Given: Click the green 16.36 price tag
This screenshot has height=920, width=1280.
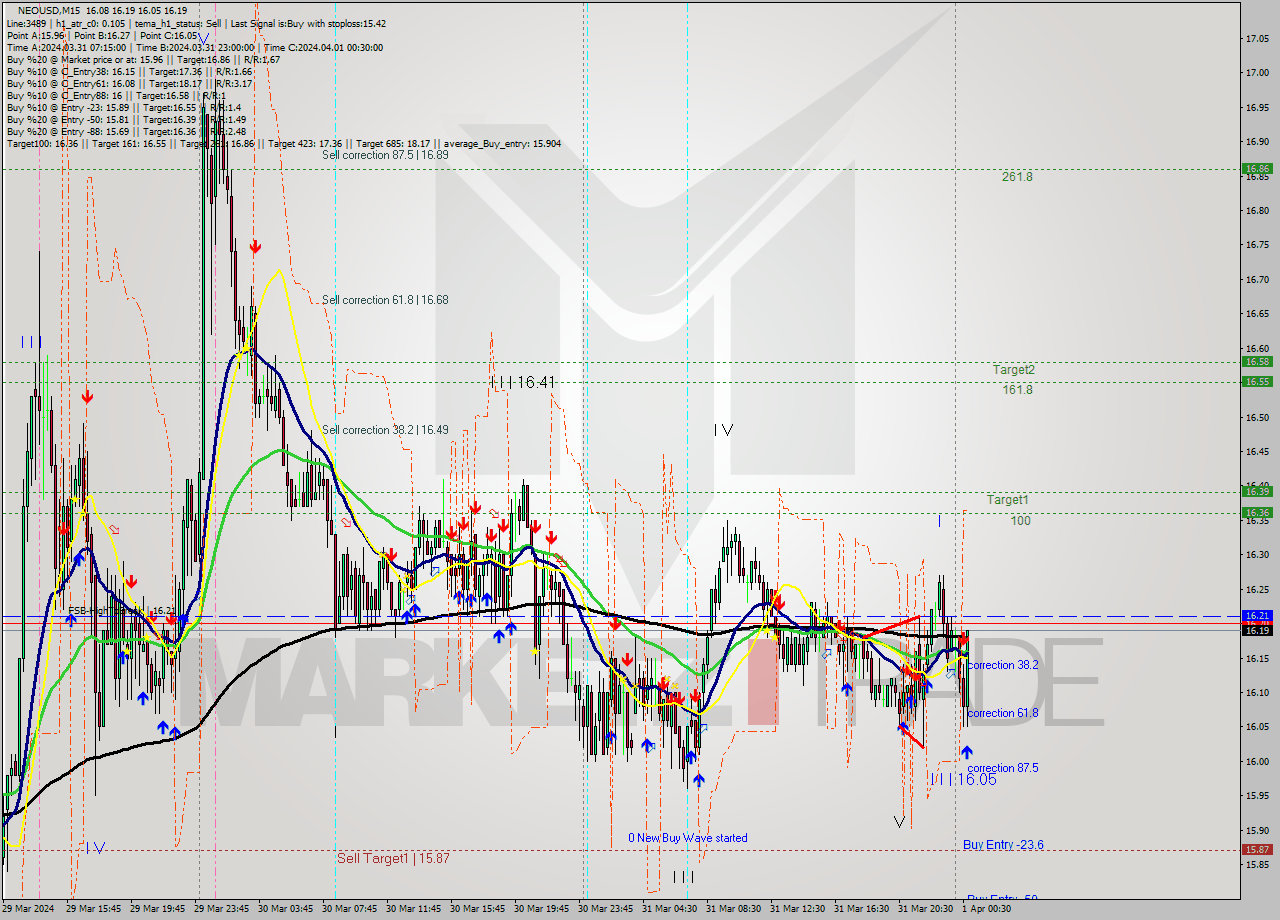Looking at the screenshot, I should 1257,512.
